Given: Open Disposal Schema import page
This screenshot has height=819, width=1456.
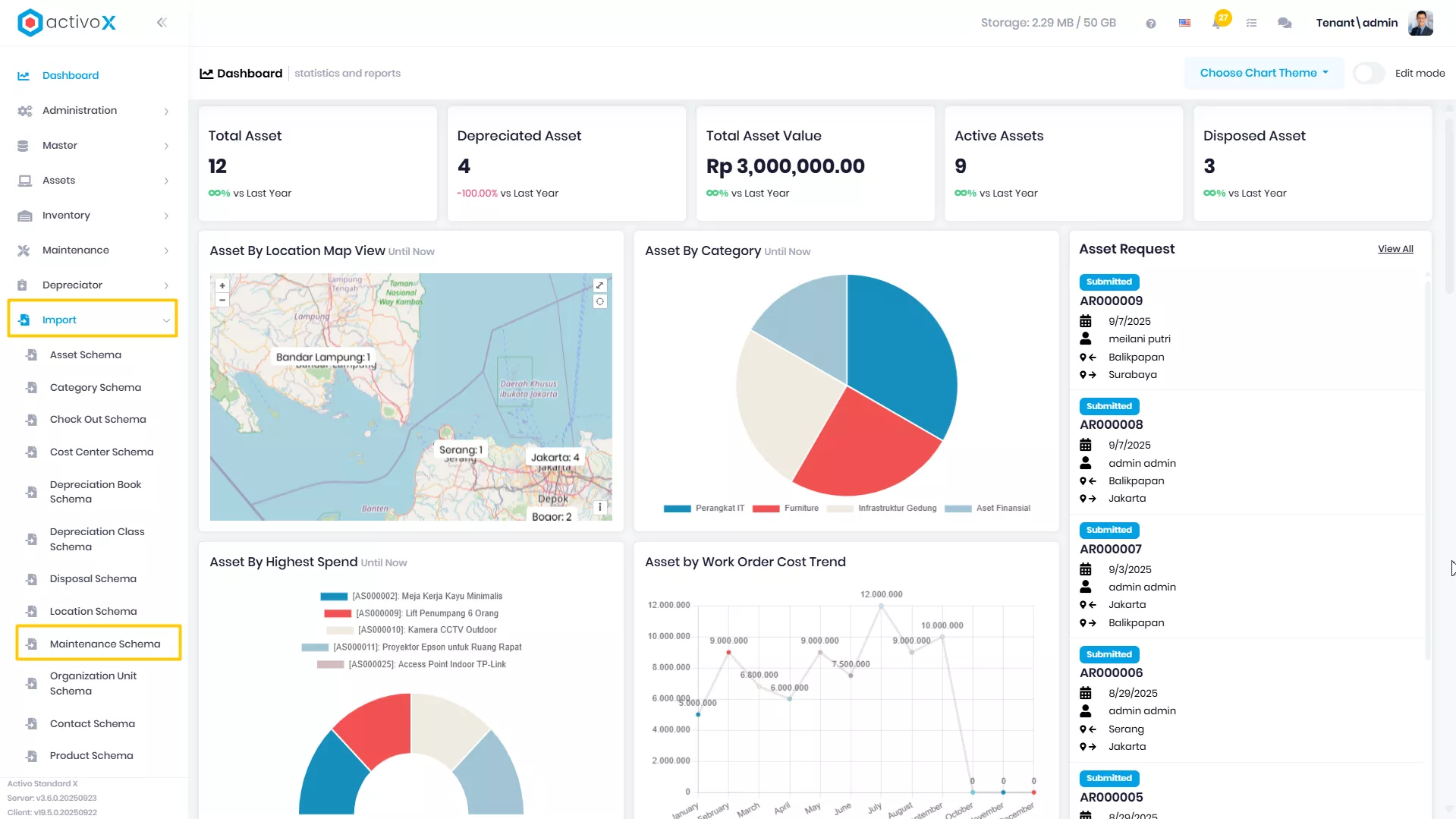Looking at the screenshot, I should coord(93,579).
